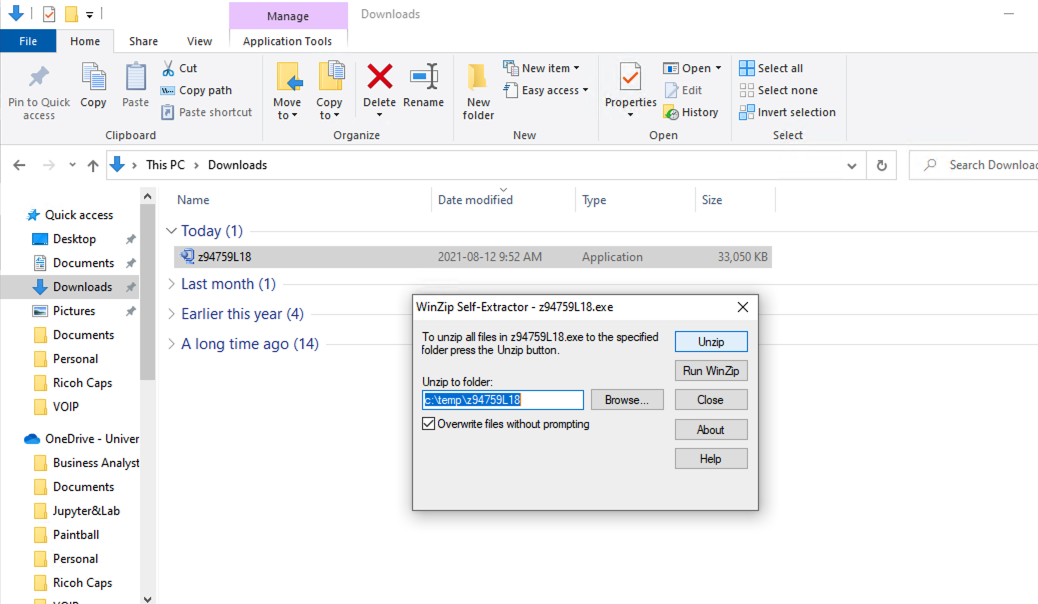Select Pictures in Quick access
The image size is (1038, 604).
coord(74,311)
